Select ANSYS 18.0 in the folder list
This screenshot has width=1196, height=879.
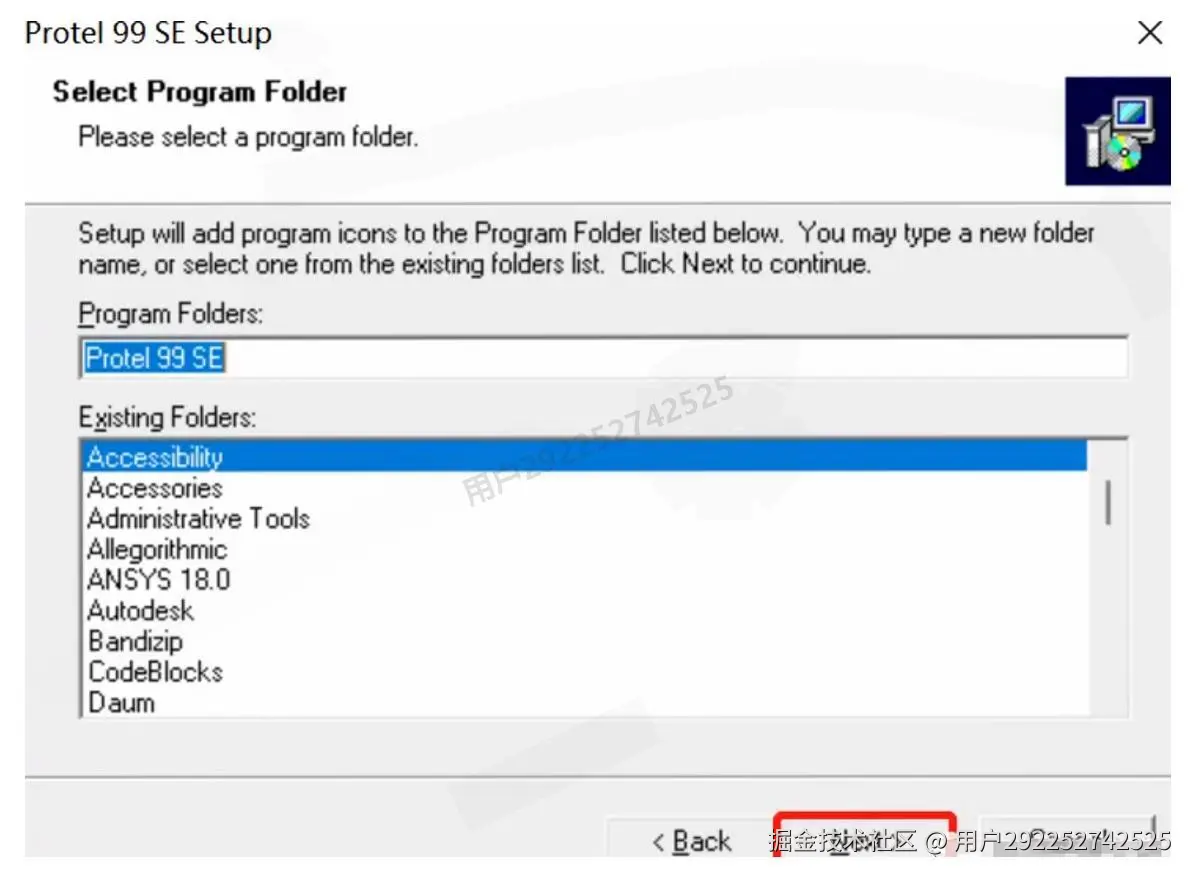tap(158, 579)
